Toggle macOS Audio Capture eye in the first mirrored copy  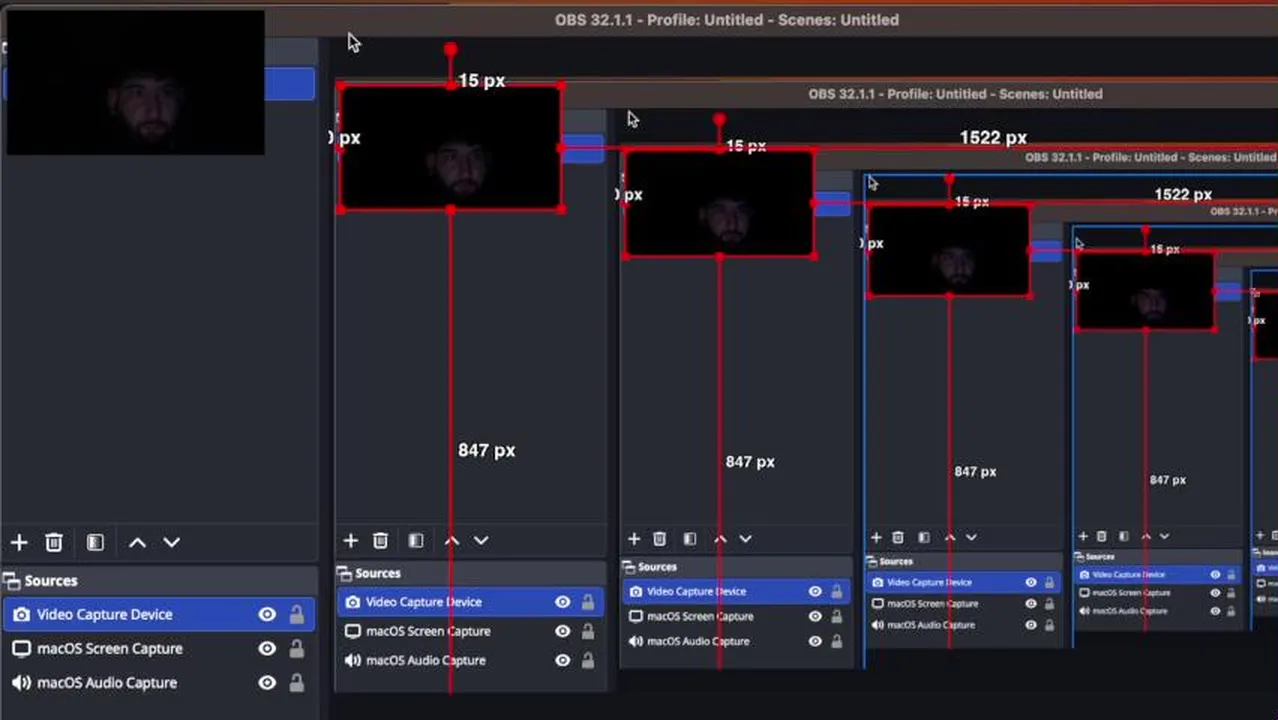563,660
